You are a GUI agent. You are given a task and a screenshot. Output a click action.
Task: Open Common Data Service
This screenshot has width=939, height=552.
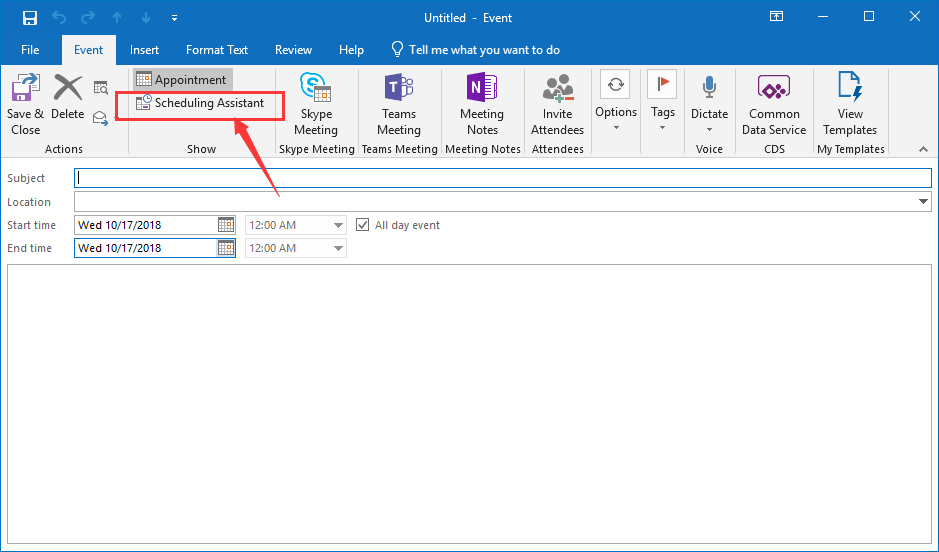click(773, 90)
